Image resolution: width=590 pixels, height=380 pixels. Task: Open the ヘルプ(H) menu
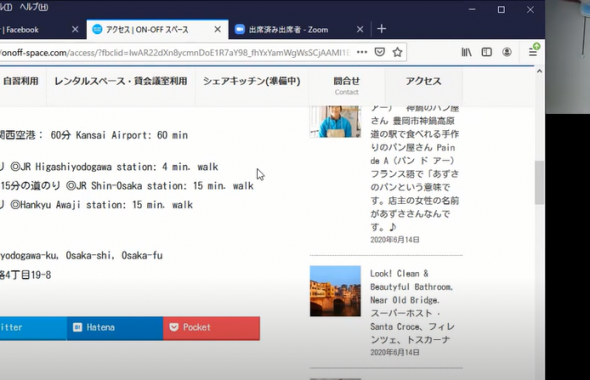tap(33, 7)
